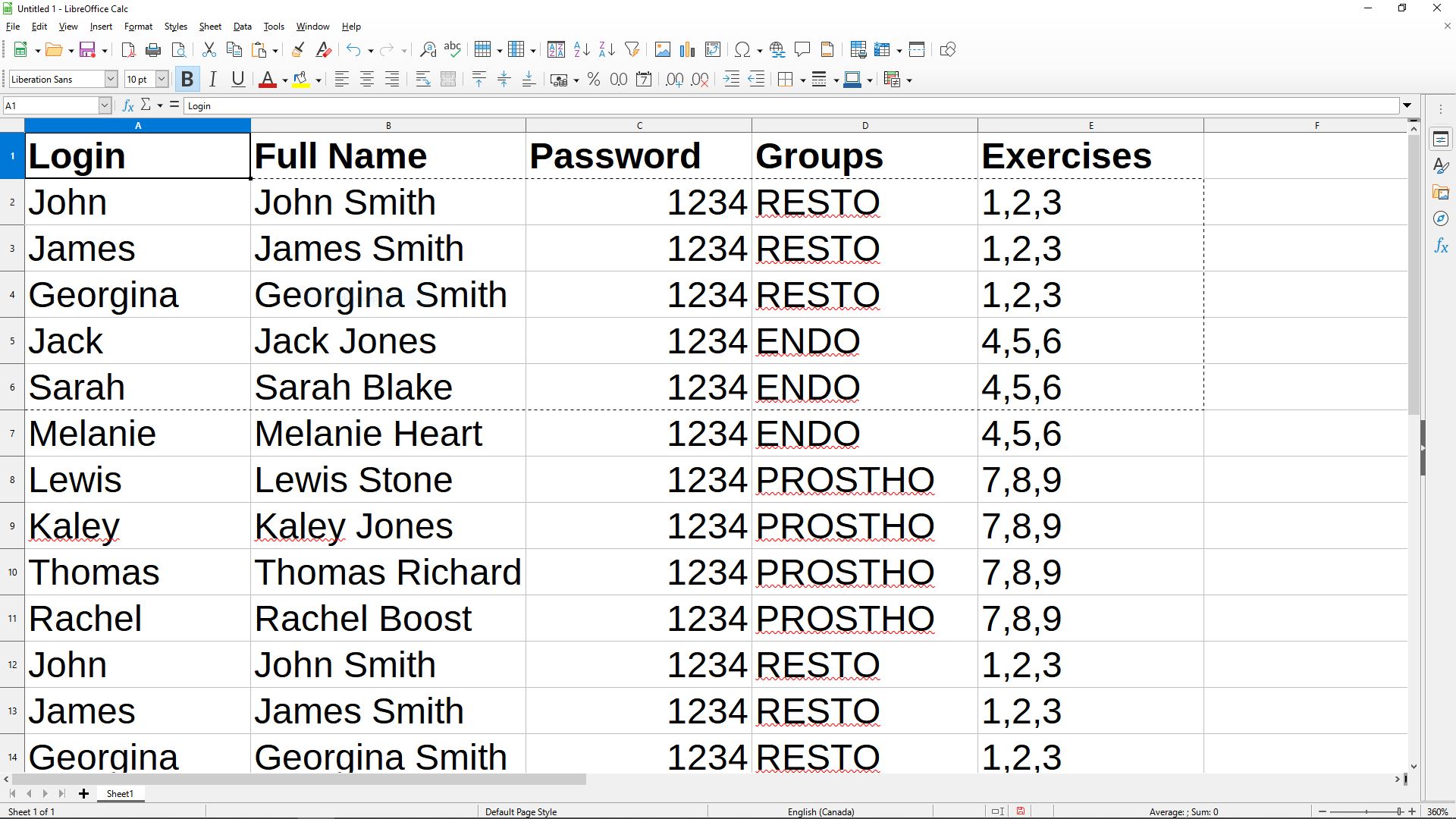This screenshot has width=1456, height=819.
Task: Click the add new sheet plus button
Action: click(83, 794)
